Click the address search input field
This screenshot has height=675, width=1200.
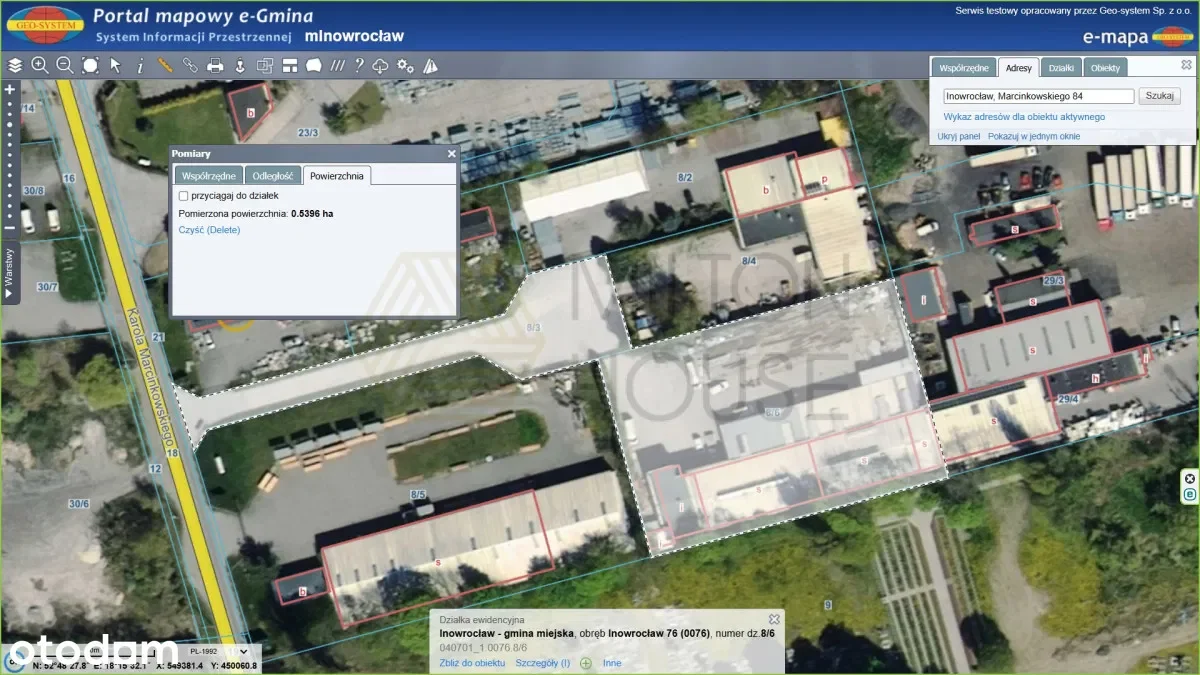pos(1038,97)
